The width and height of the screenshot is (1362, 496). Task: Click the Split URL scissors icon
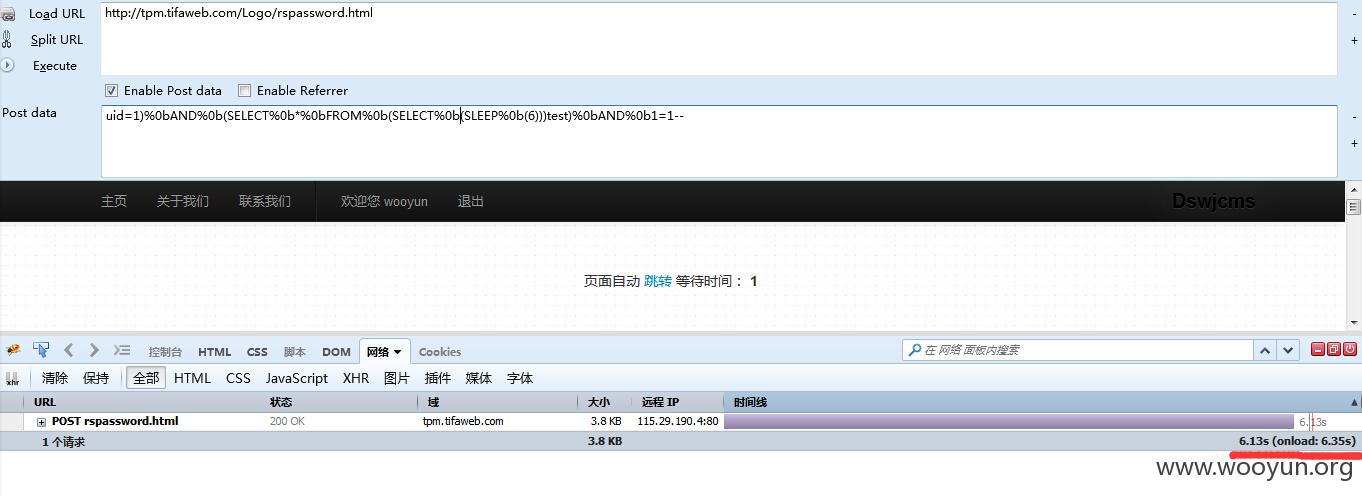pos(7,40)
